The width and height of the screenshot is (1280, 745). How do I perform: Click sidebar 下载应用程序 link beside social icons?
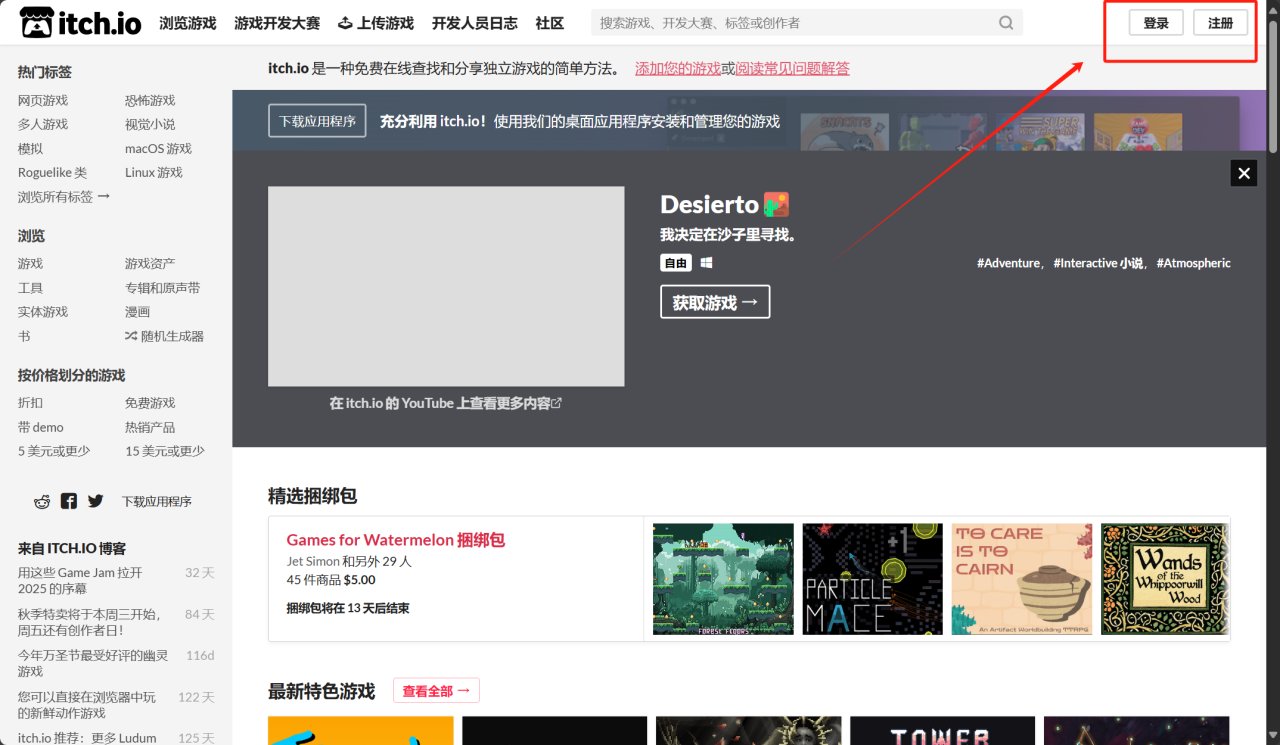(157, 501)
